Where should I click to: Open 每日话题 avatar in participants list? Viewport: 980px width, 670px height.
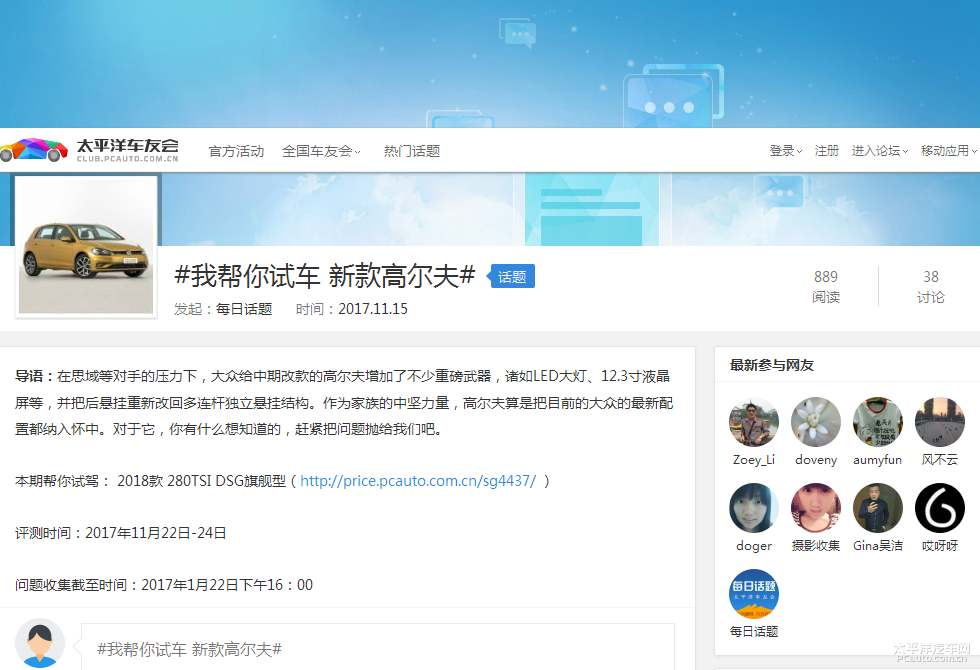[x=753, y=594]
